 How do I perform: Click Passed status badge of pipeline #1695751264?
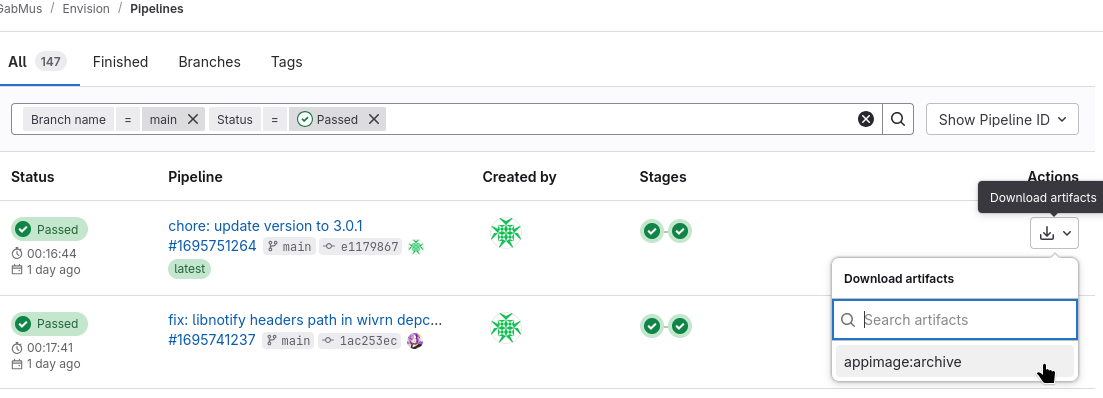[49, 229]
